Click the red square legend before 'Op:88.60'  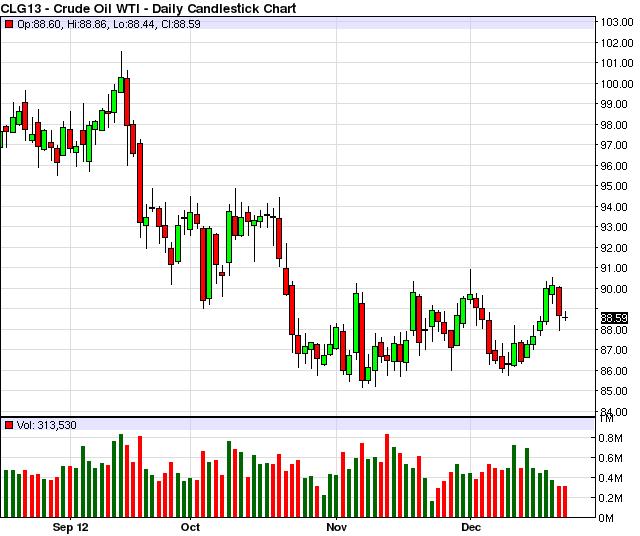[x=9, y=24]
